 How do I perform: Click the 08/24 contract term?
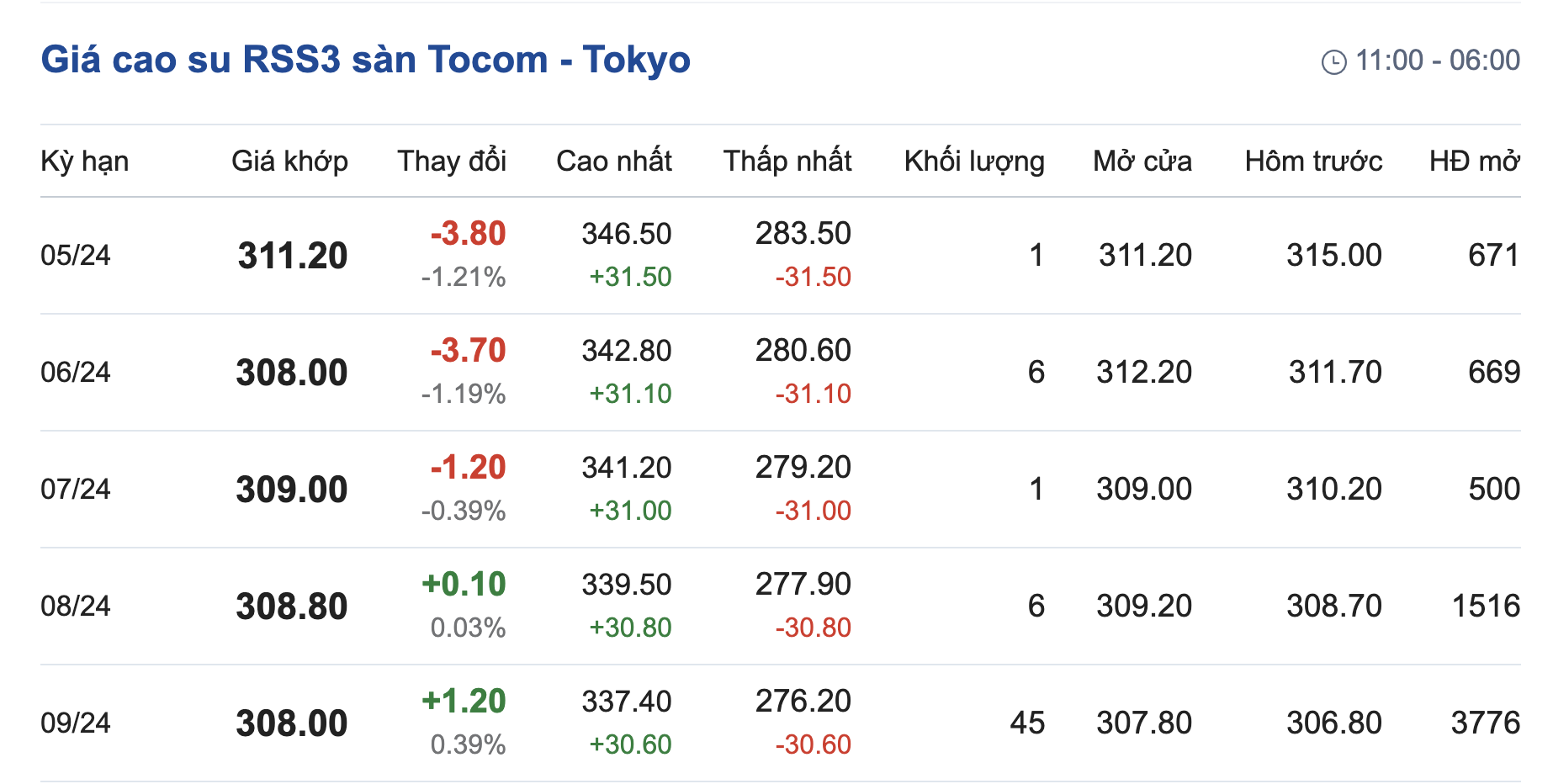(76, 606)
